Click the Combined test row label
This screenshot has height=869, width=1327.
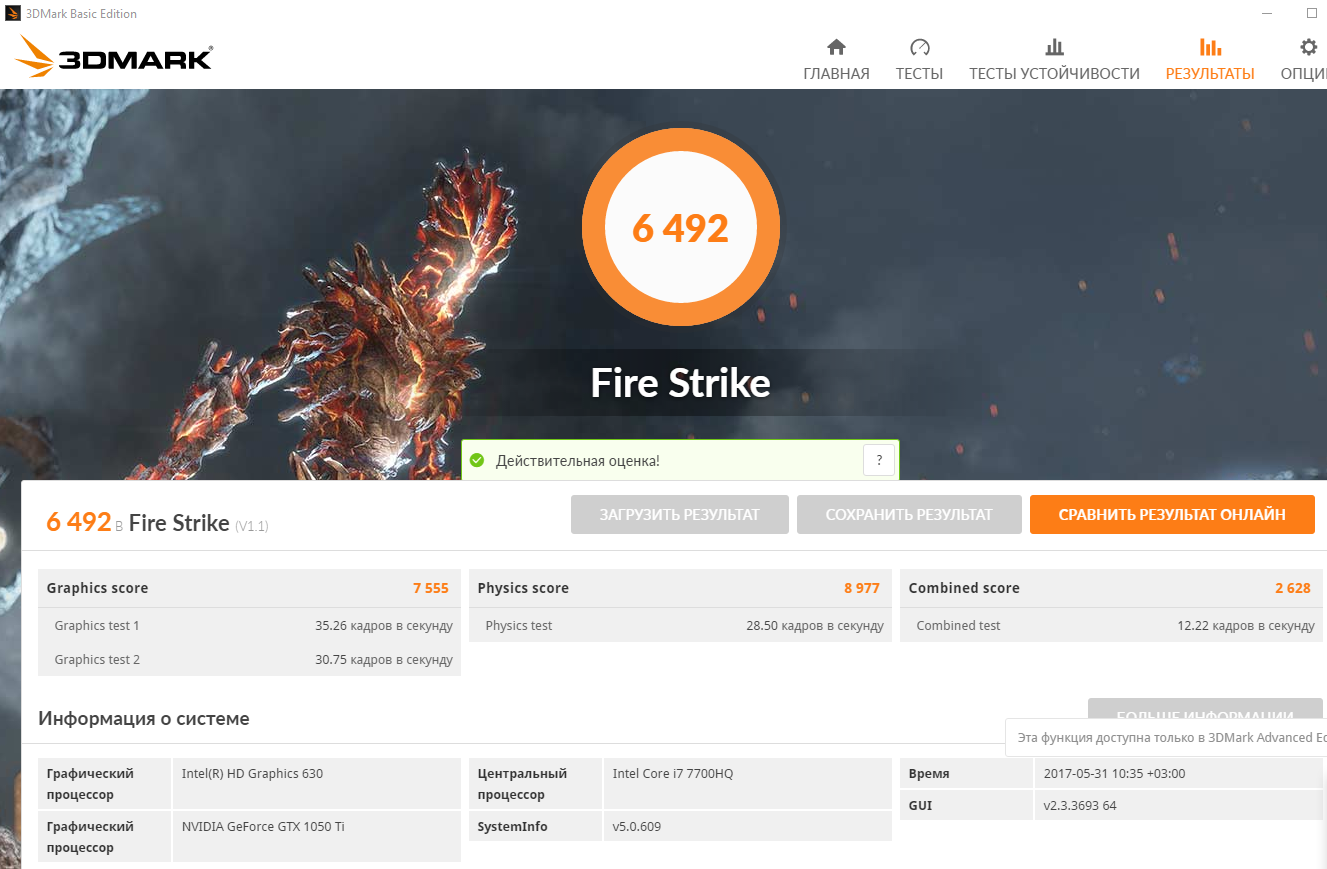pyautogui.click(x=959, y=626)
